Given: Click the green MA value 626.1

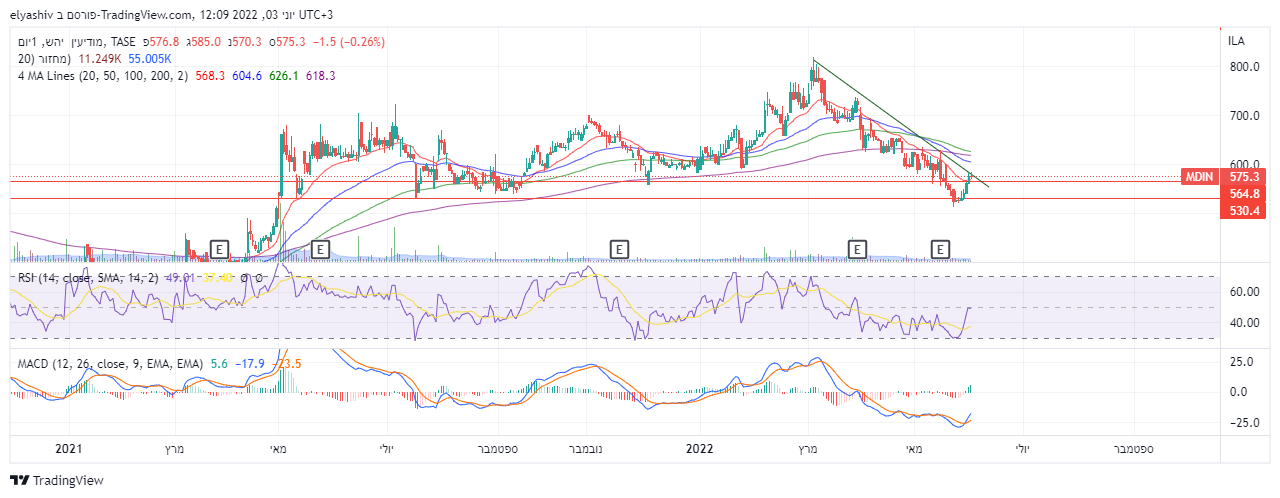Looking at the screenshot, I should 283,75.
